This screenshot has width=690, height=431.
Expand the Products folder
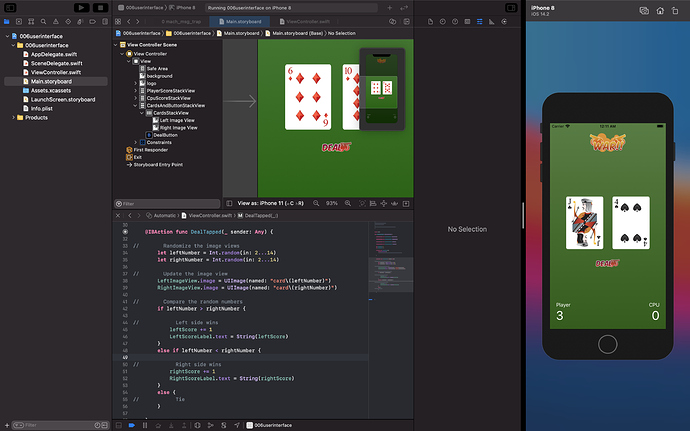pos(14,118)
